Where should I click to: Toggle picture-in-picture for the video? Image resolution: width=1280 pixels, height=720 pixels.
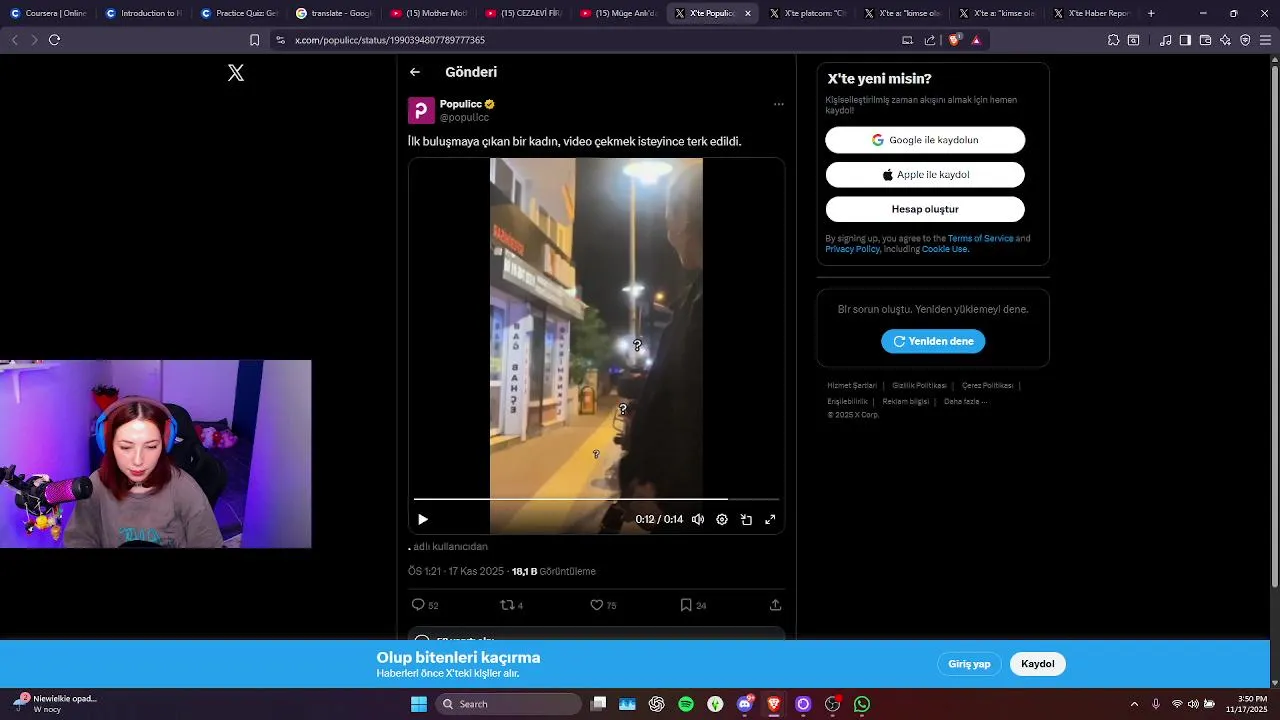click(x=746, y=519)
